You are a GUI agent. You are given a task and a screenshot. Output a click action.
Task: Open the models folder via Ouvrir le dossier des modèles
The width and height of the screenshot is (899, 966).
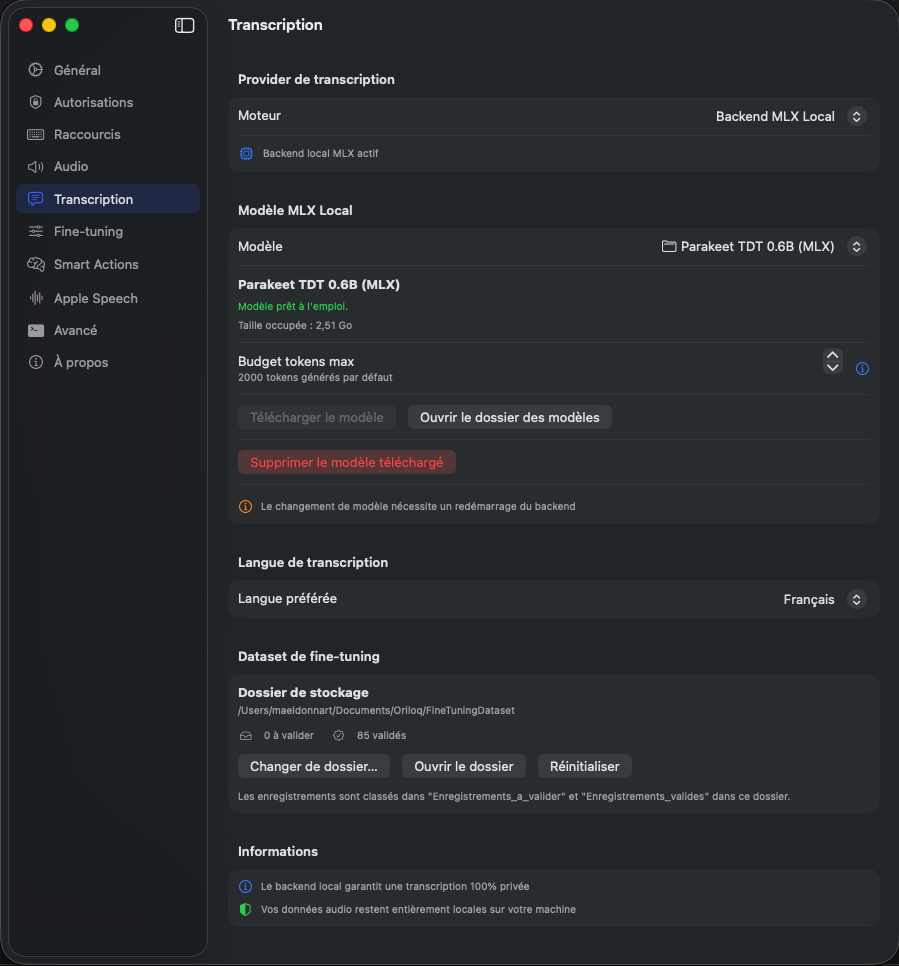[509, 417]
